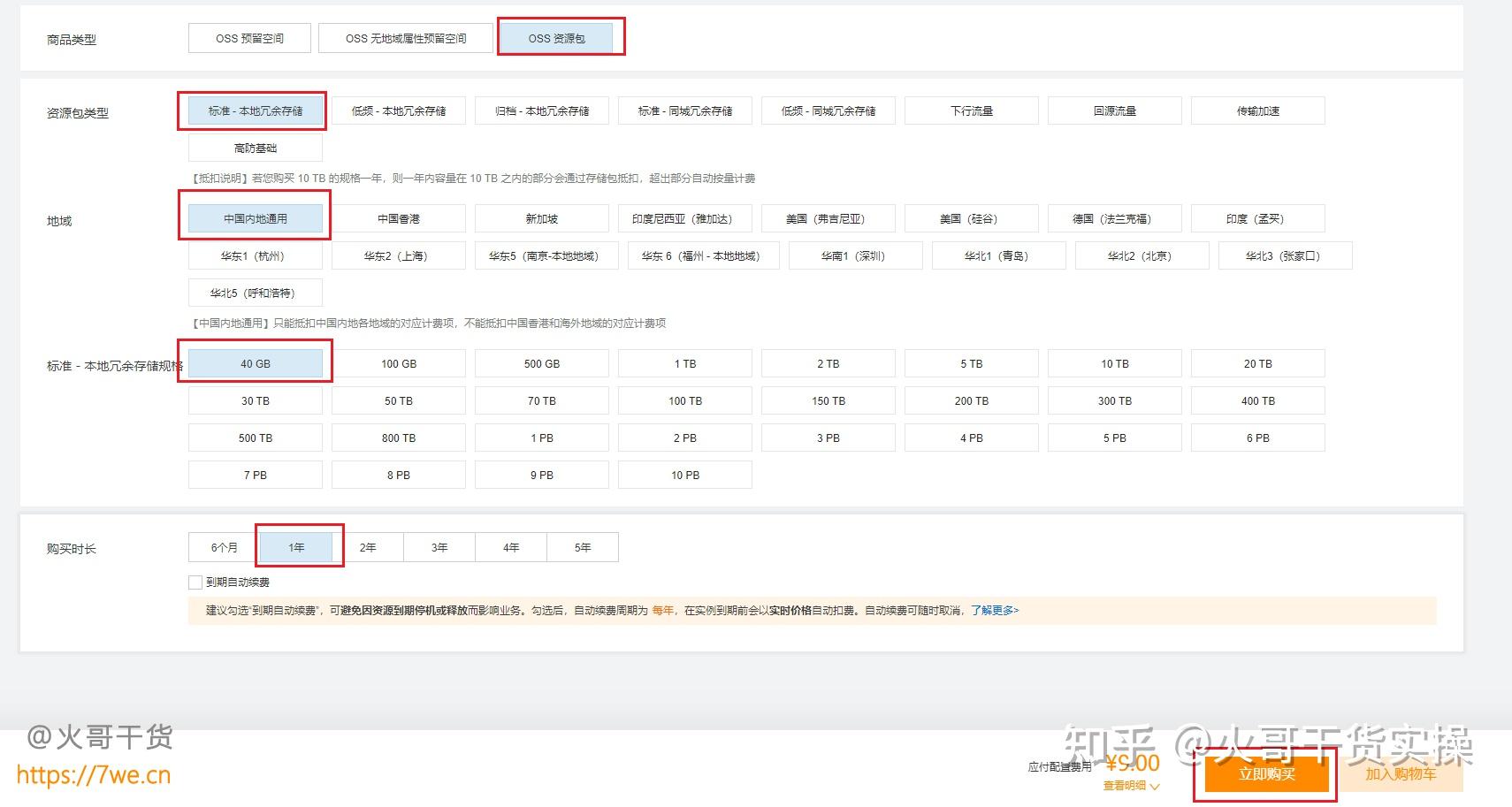This screenshot has width=1512, height=807.
Task: Select the 10 TB storage specification
Action: 1114,362
